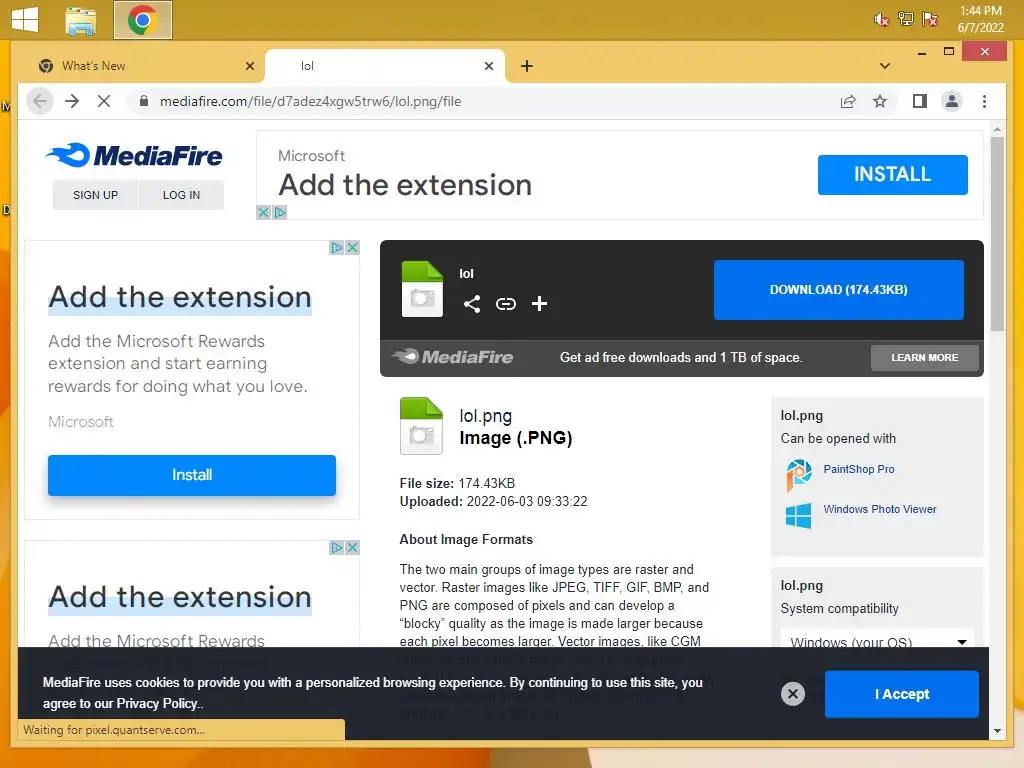The image size is (1024, 768).
Task: Click the muted volume tray icon
Action: (x=881, y=20)
